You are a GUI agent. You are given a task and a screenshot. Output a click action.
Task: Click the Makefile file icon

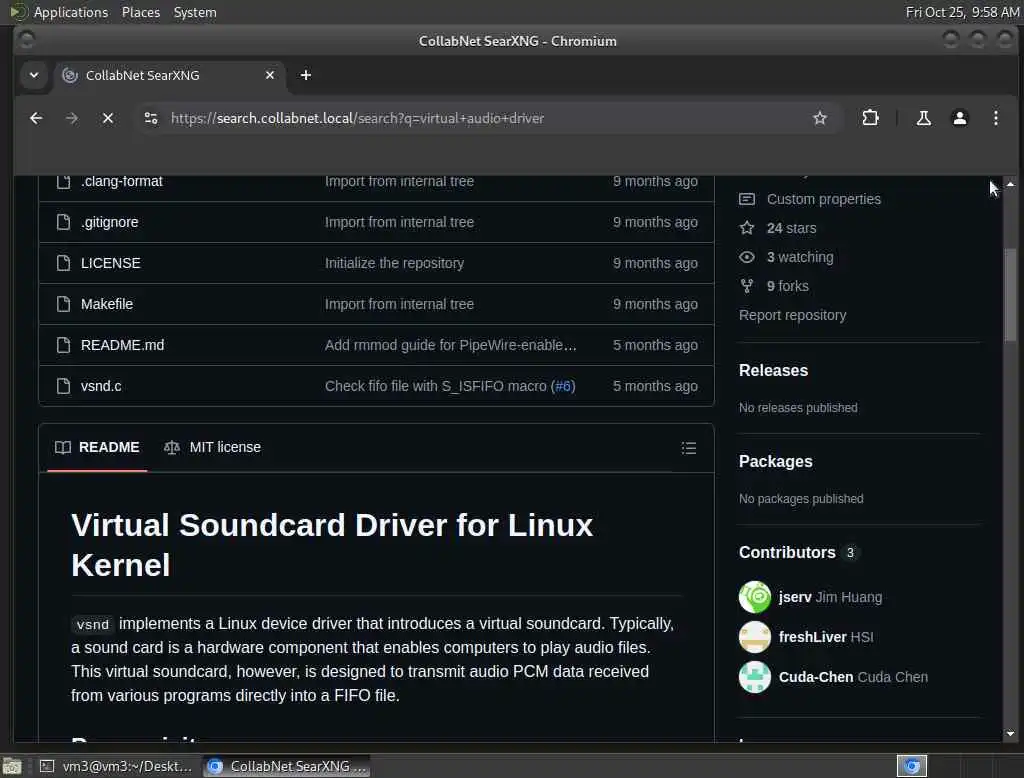tap(63, 304)
